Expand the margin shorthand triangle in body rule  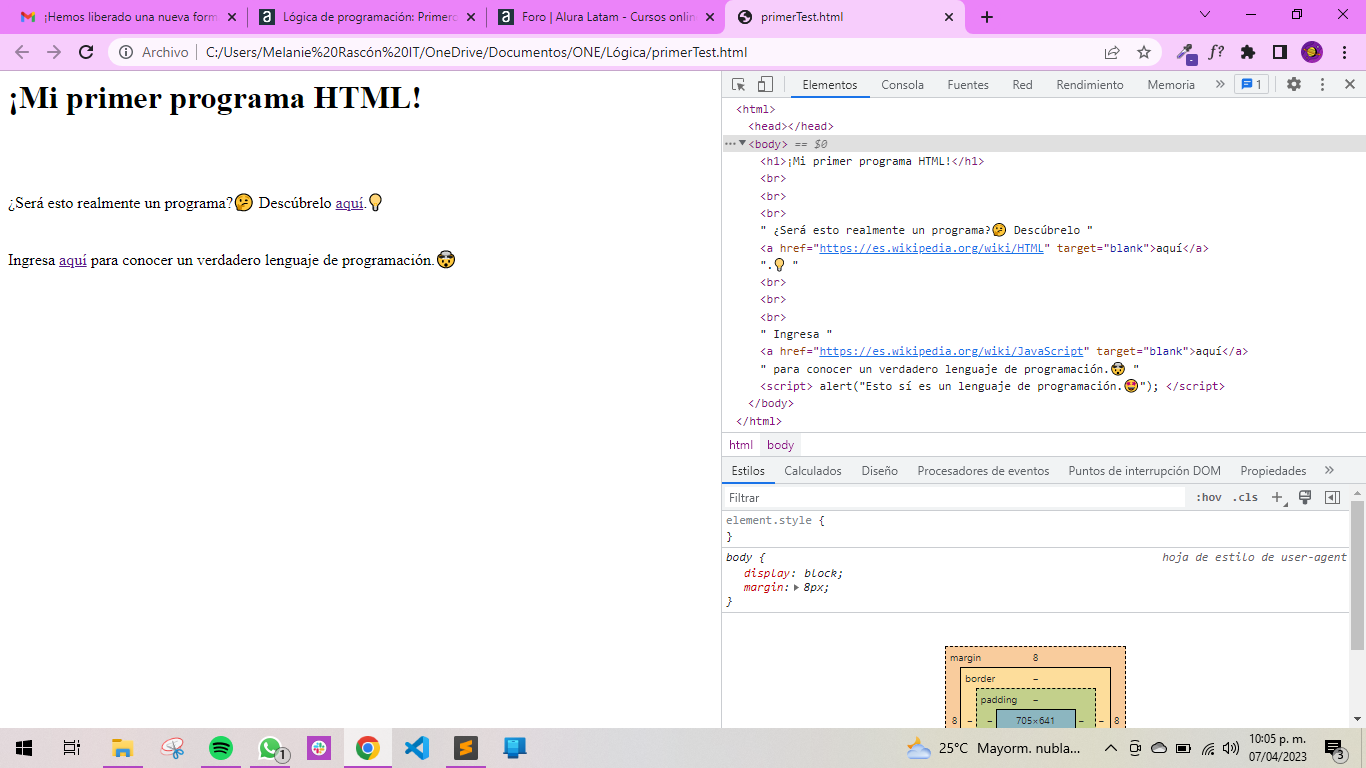click(x=797, y=588)
